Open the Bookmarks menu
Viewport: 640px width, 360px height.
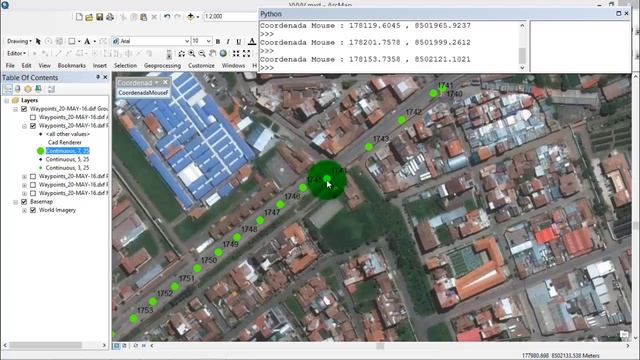point(72,65)
